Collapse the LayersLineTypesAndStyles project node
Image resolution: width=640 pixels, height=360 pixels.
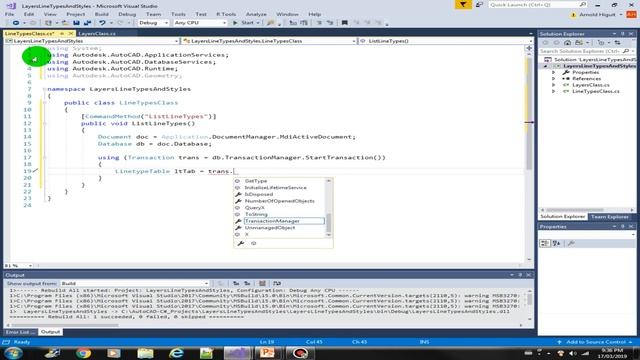(546, 66)
